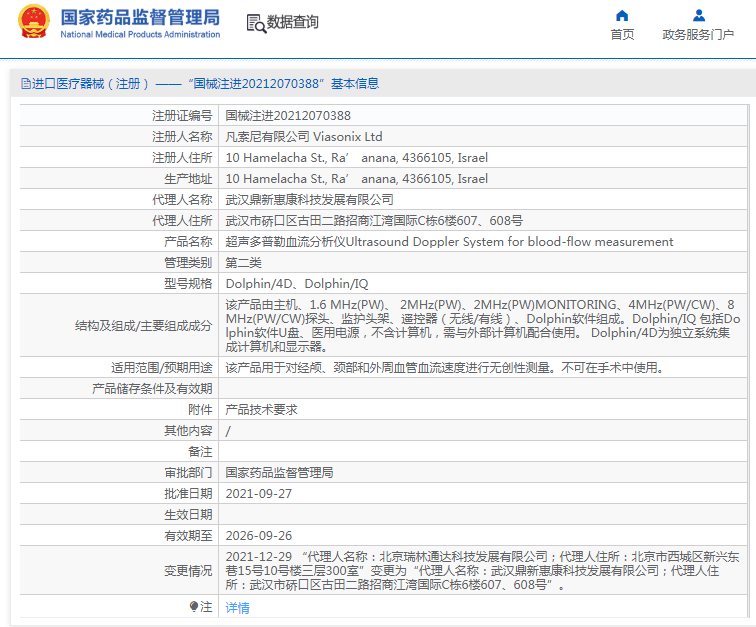Open 政务服务门户 text link

pos(698,35)
